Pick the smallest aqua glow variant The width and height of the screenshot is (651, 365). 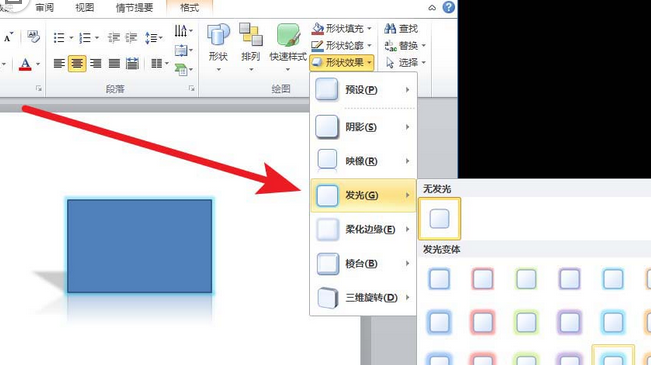pyautogui.click(x=613, y=279)
